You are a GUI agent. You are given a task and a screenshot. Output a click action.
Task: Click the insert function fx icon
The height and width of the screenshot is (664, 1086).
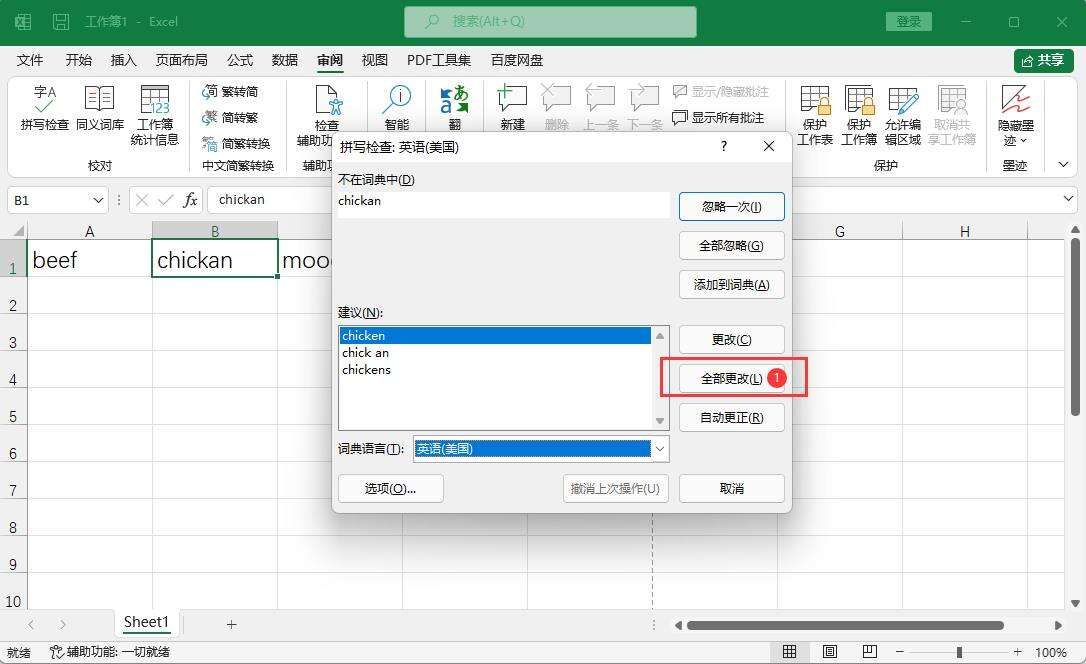click(190, 200)
